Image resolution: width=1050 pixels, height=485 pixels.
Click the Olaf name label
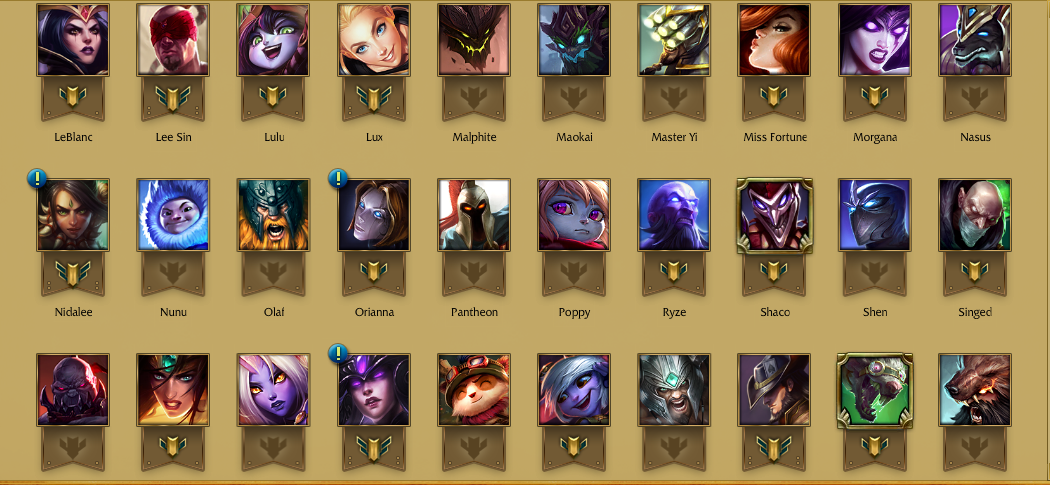coord(273,312)
